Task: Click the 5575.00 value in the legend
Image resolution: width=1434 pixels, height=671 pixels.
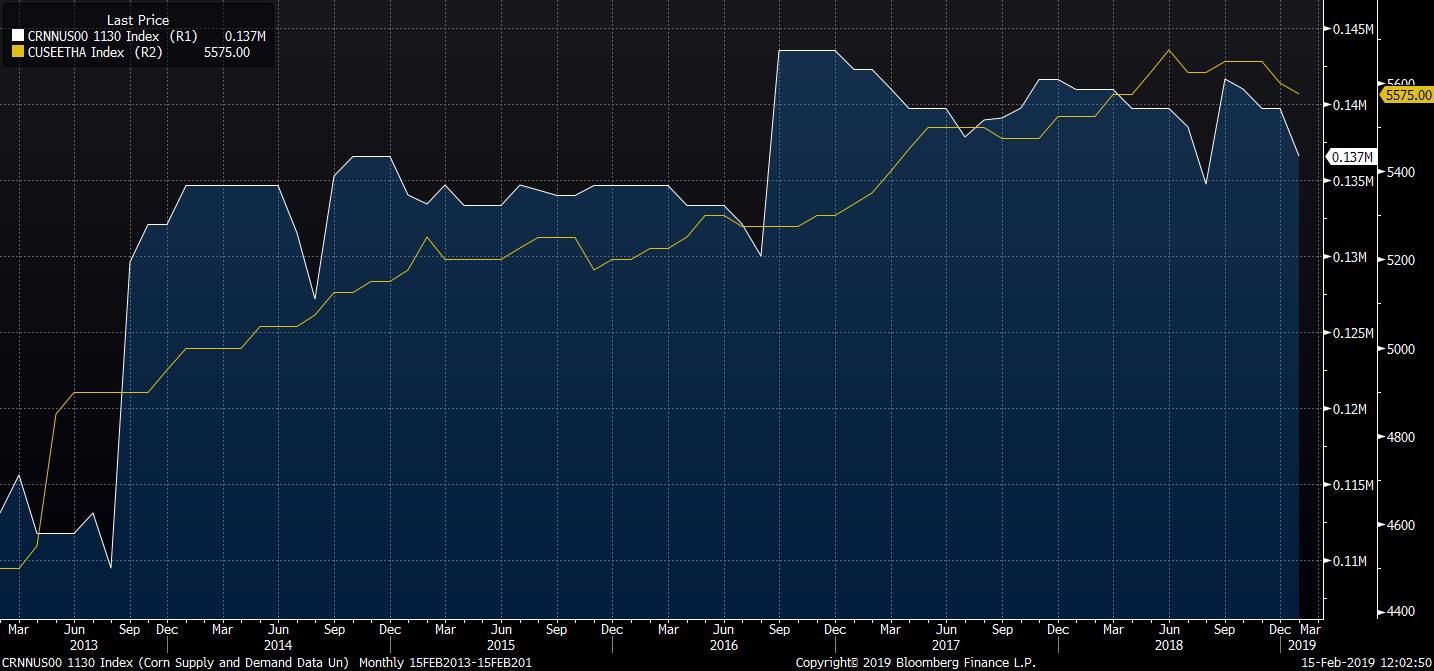Action: (x=228, y=52)
